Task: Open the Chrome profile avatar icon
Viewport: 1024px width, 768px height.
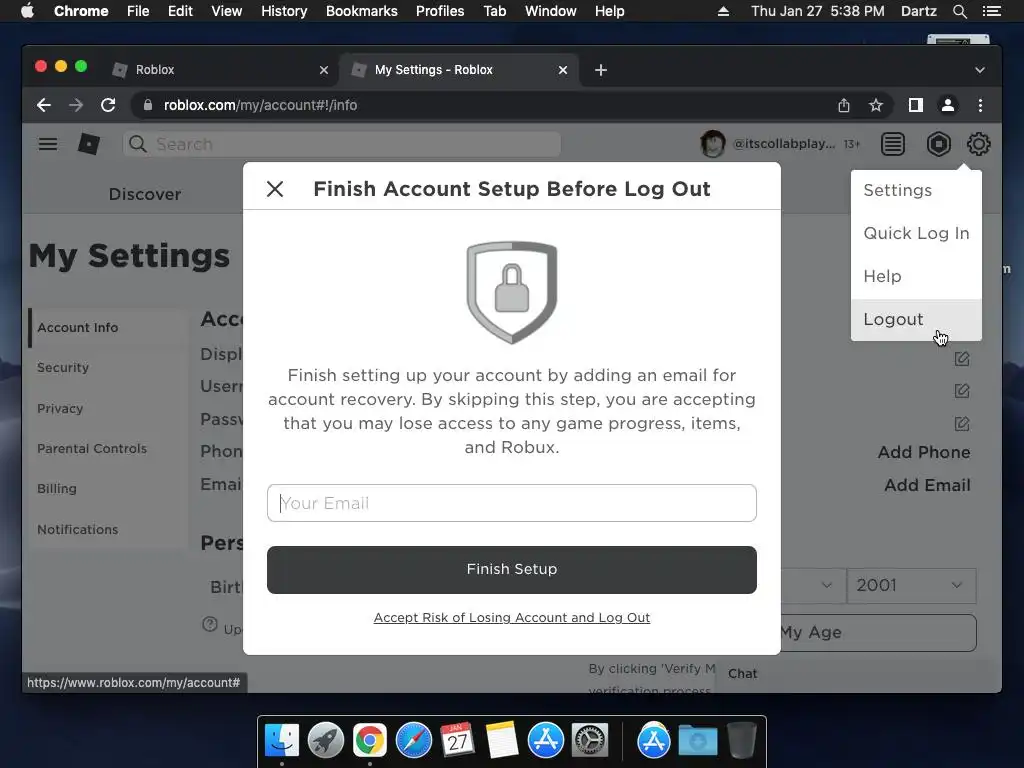Action: 948,105
